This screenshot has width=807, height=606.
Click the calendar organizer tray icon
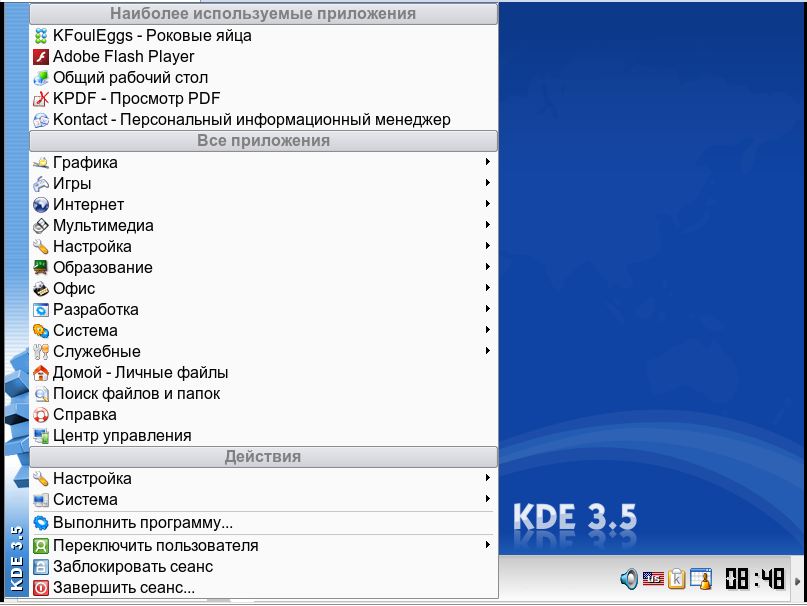701,579
